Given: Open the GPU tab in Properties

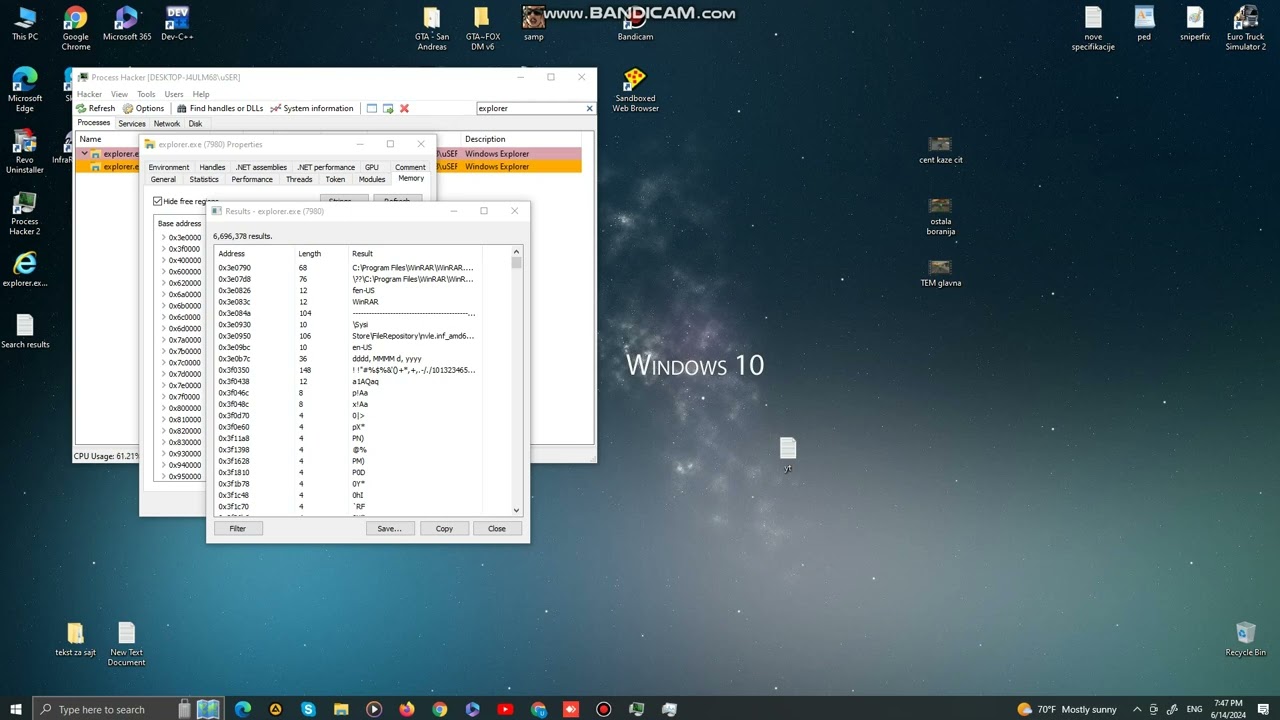Looking at the screenshot, I should point(372,167).
